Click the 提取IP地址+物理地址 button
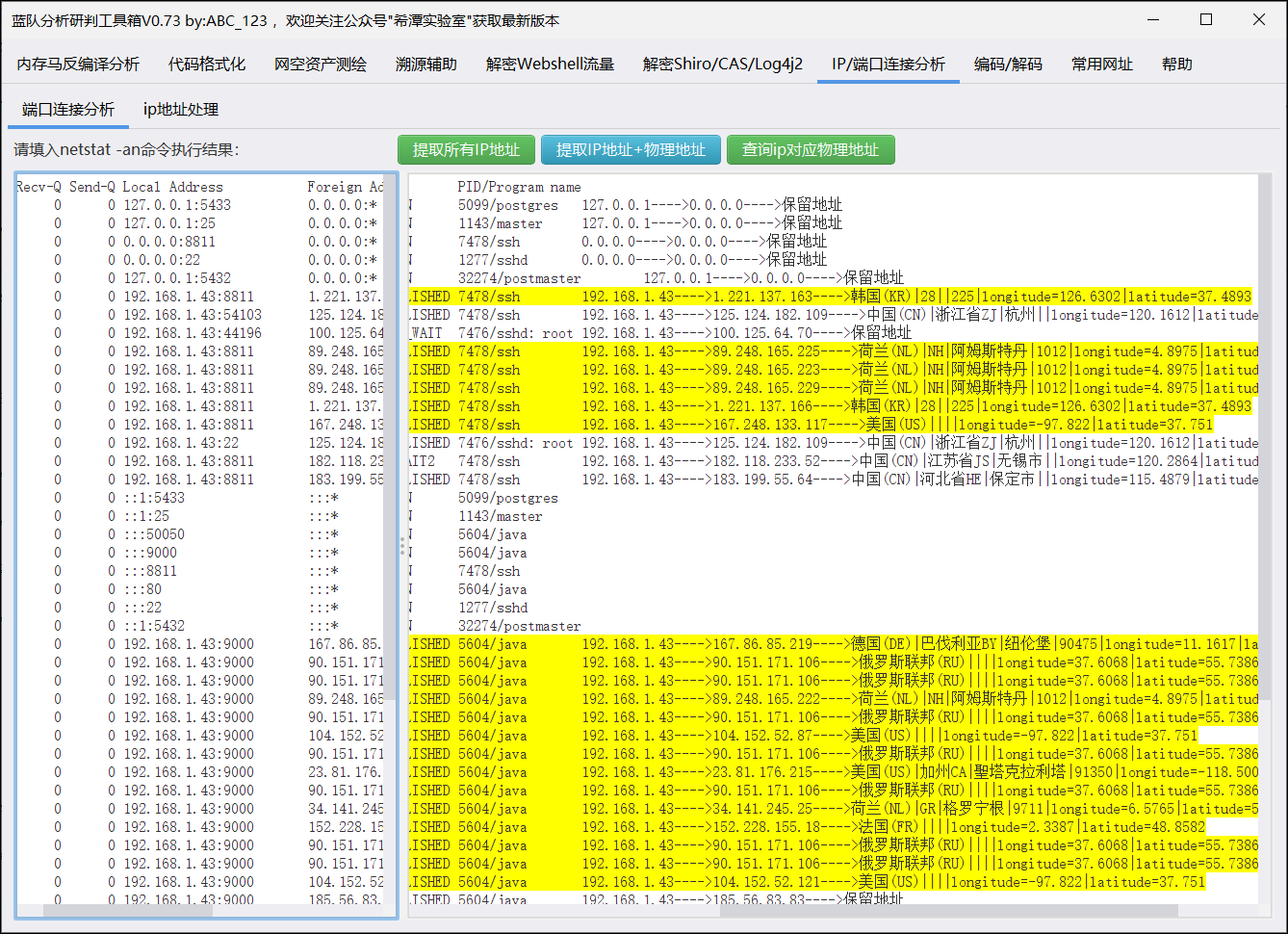Image resolution: width=1288 pixels, height=934 pixels. pyautogui.click(x=631, y=149)
